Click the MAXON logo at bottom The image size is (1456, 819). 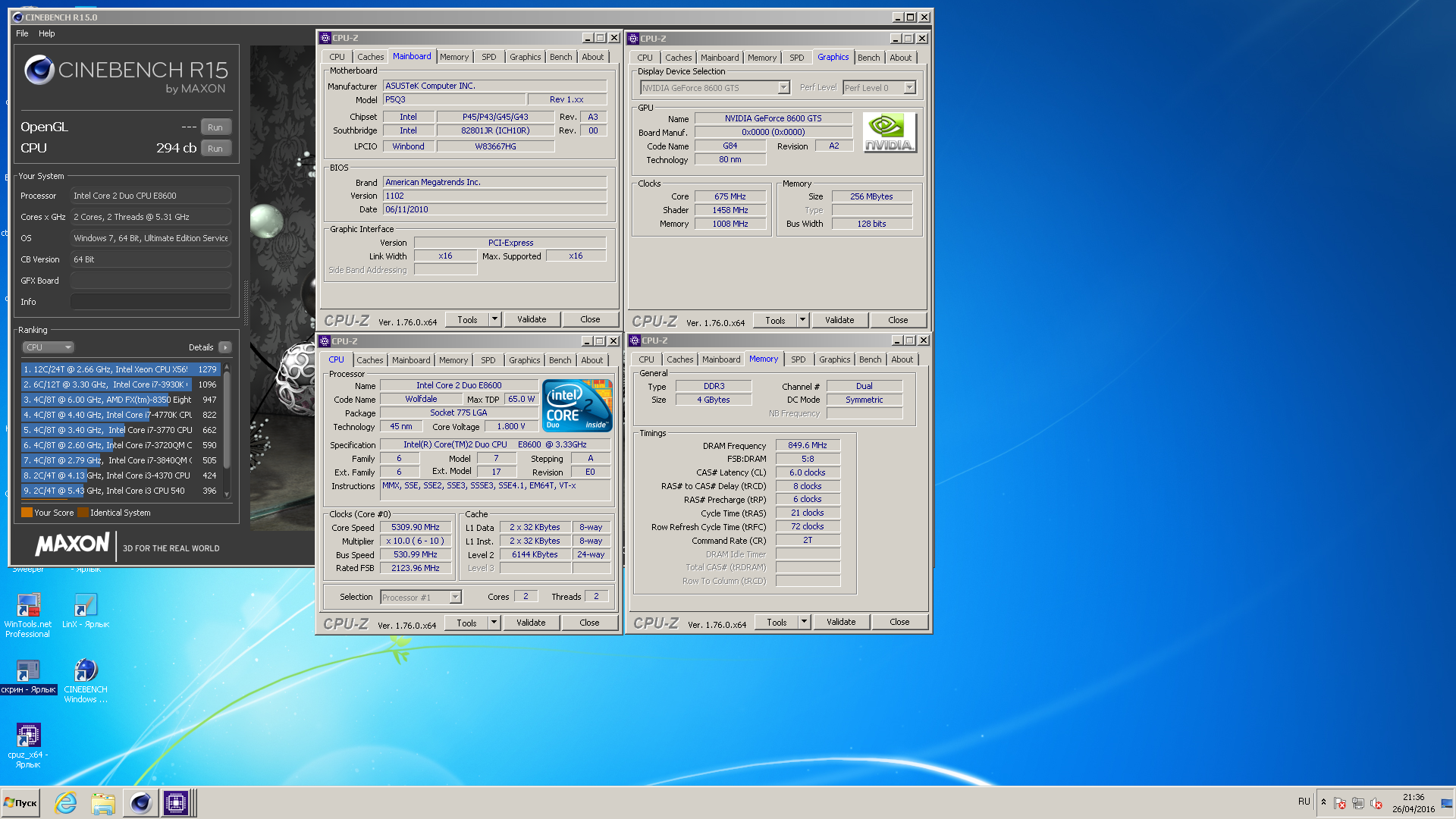[72, 544]
